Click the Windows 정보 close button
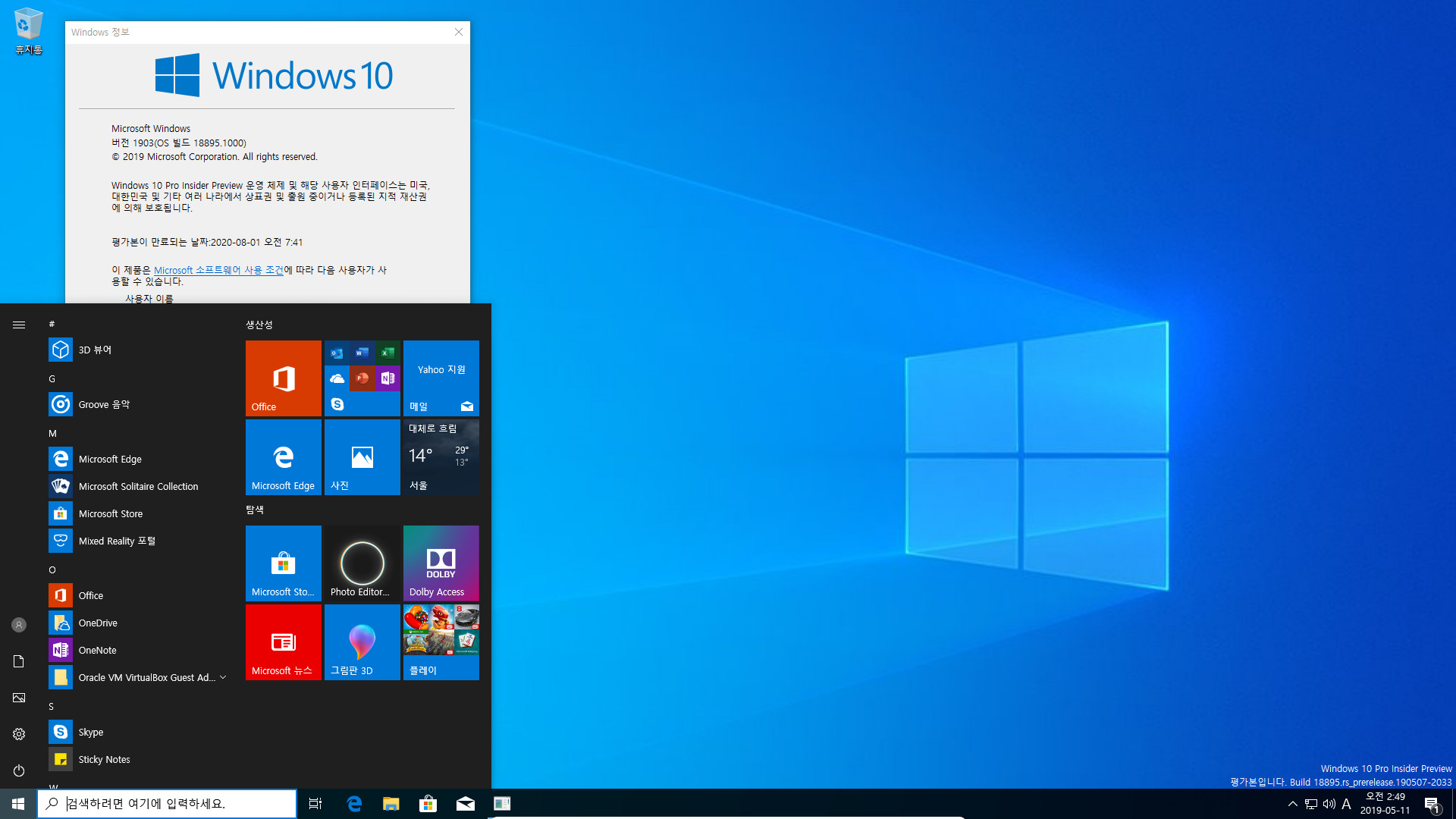Viewport: 1456px width, 819px height. tap(459, 32)
